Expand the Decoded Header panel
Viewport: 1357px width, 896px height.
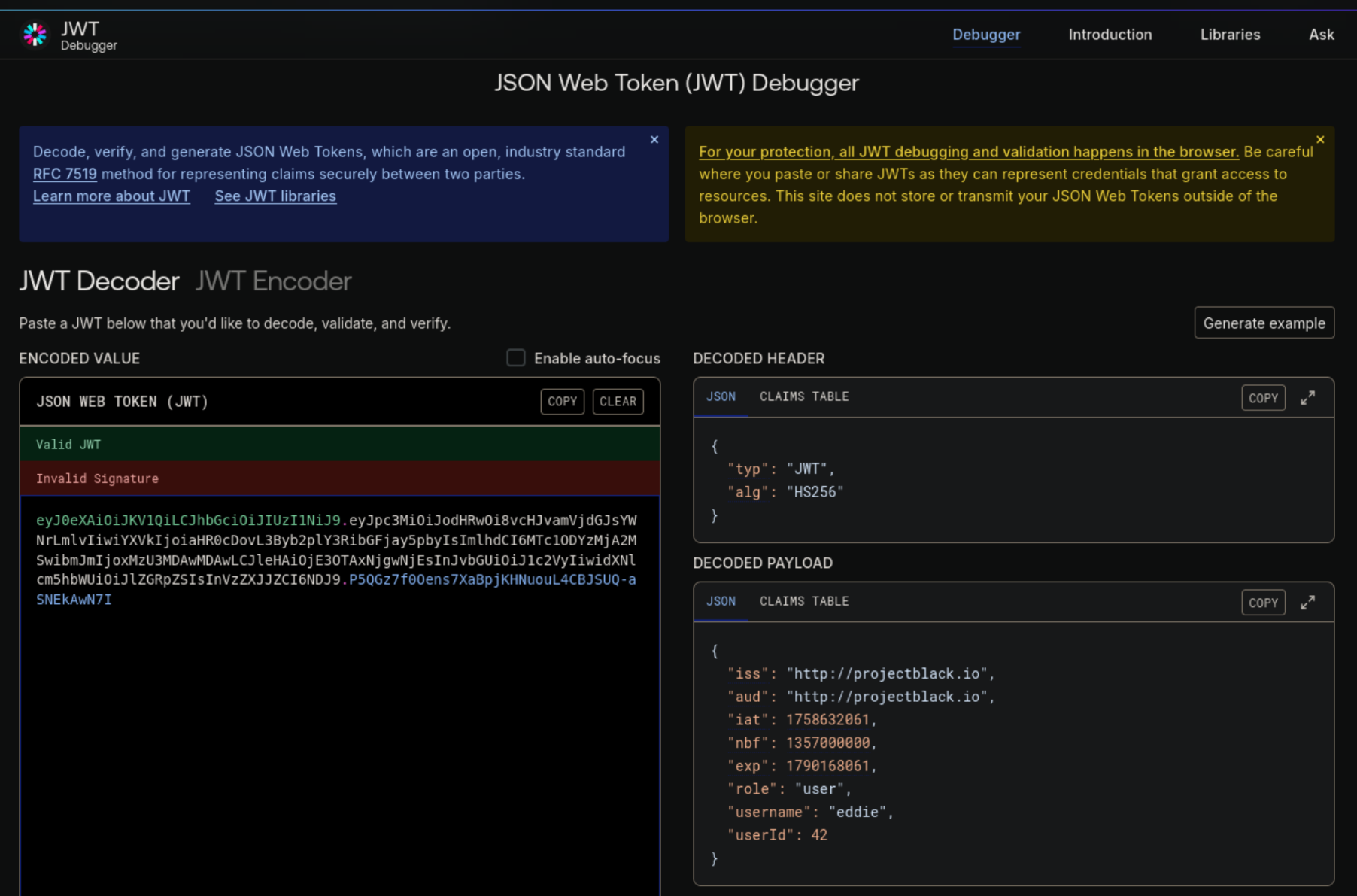click(1307, 398)
